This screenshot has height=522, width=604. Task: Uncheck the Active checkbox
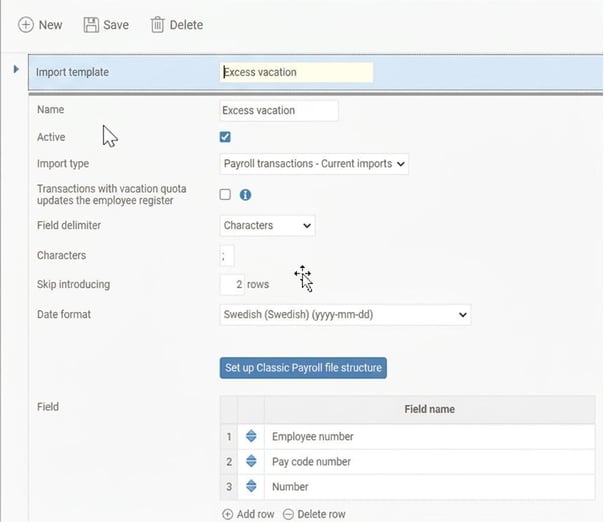(x=225, y=137)
